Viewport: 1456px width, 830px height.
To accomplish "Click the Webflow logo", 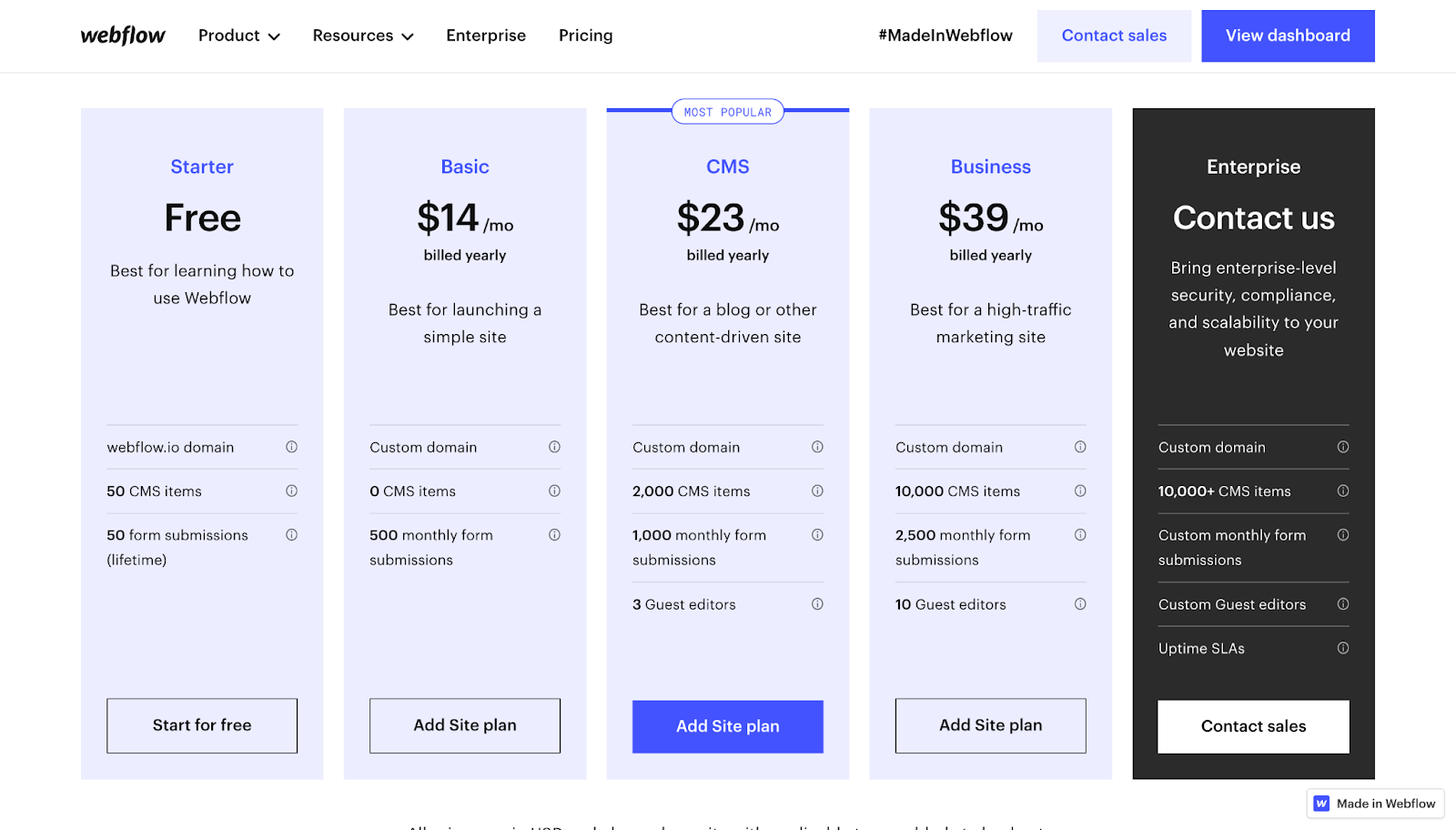I will (123, 35).
